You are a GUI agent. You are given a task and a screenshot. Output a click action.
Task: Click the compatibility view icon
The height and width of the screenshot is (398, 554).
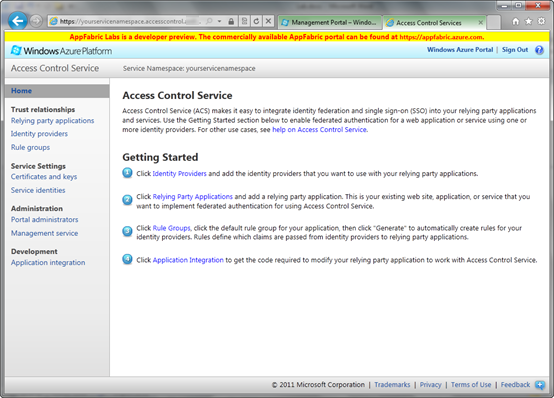click(x=244, y=22)
